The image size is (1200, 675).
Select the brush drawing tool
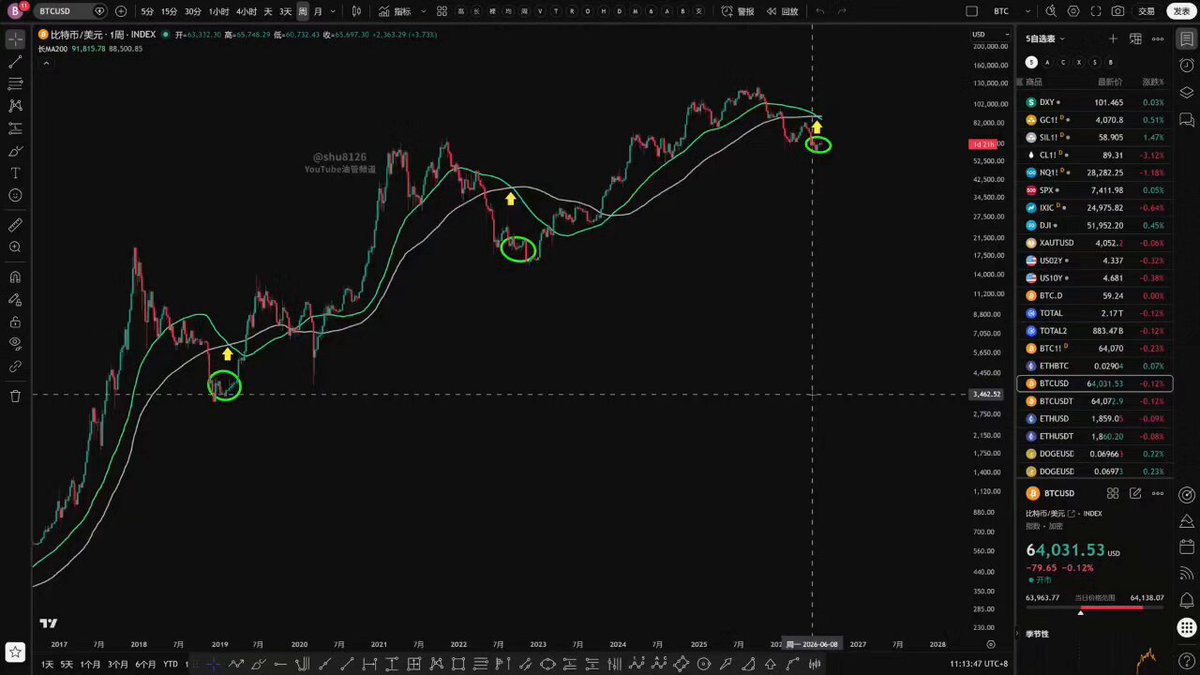(15, 151)
